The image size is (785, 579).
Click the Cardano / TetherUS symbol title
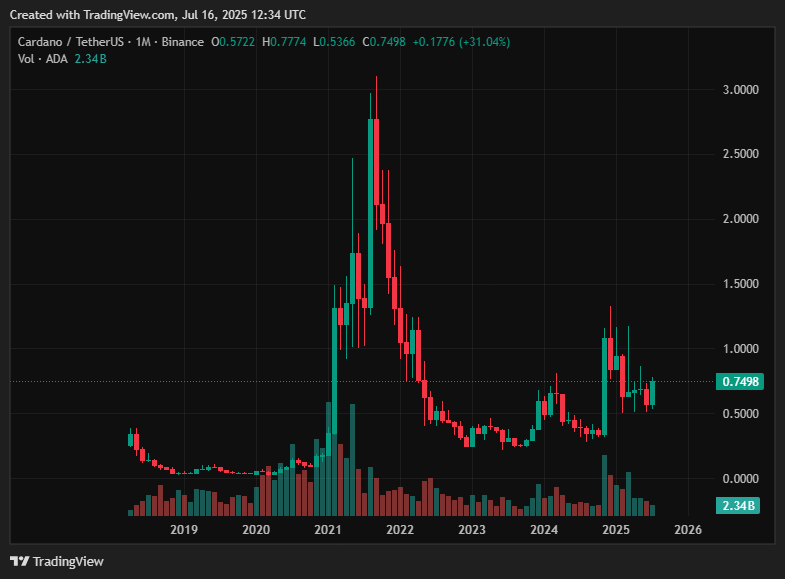(x=71, y=42)
